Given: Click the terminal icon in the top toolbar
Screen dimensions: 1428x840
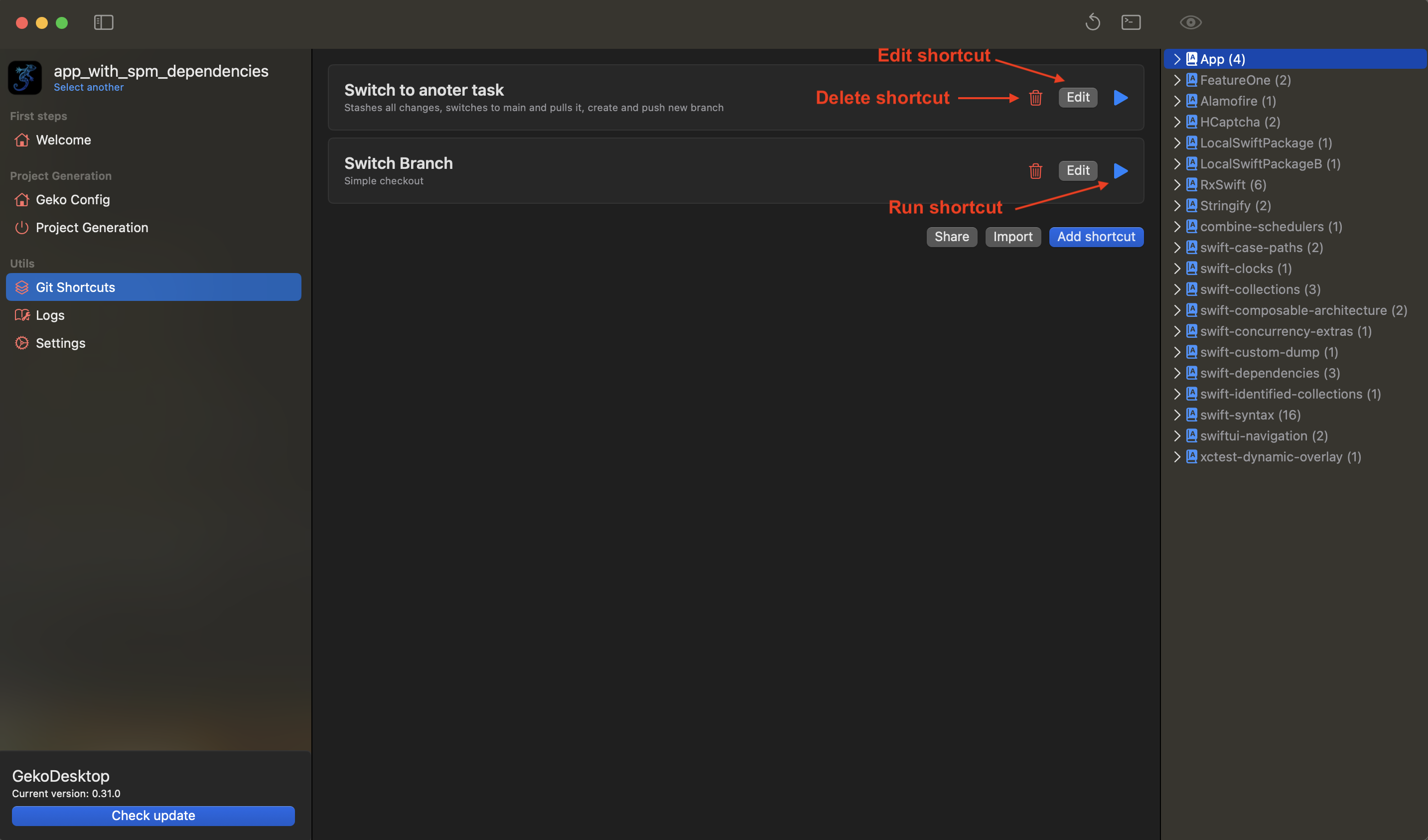Looking at the screenshot, I should coord(1131,22).
